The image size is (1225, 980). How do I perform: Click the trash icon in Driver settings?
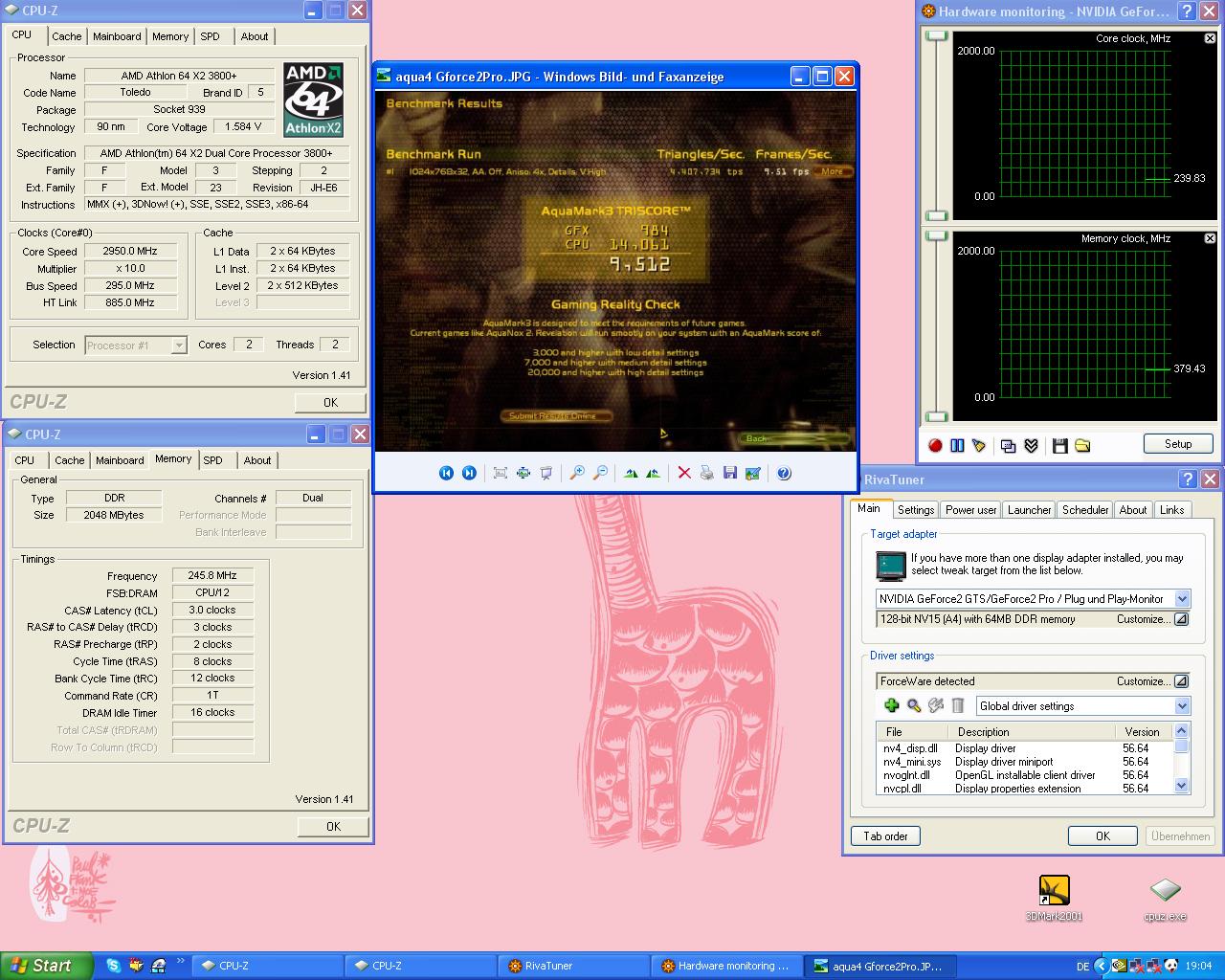958,705
